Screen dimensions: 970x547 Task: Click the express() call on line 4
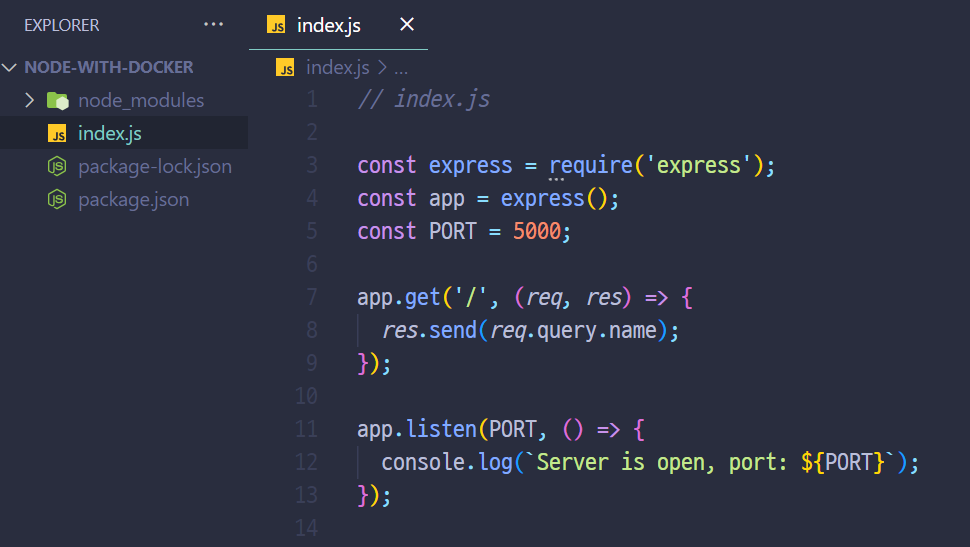pos(554,199)
